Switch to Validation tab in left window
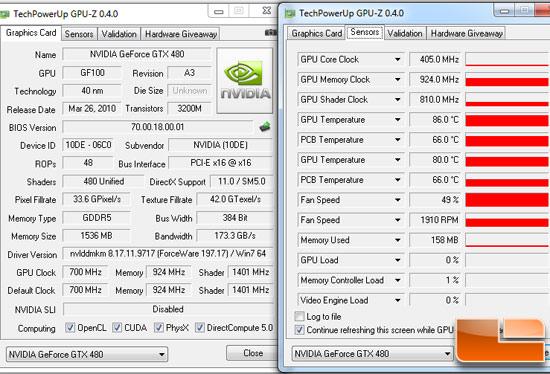550x374 pixels. click(x=119, y=34)
